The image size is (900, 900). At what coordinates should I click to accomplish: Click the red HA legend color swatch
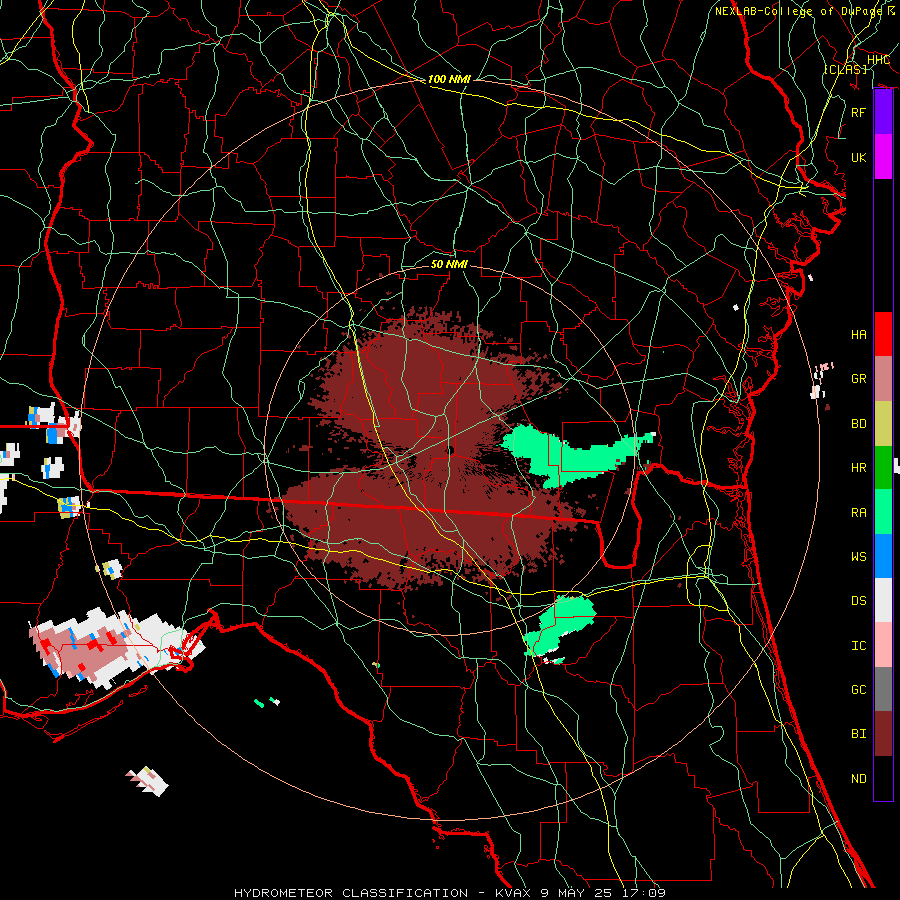click(x=883, y=334)
